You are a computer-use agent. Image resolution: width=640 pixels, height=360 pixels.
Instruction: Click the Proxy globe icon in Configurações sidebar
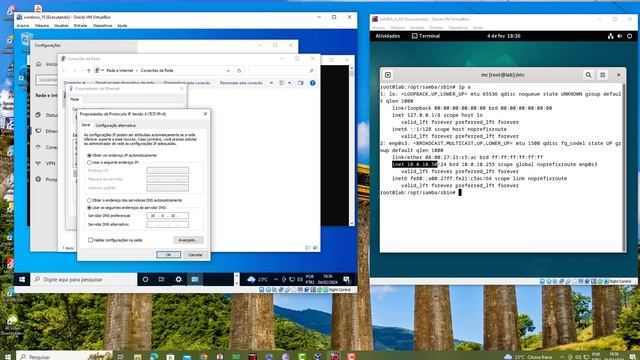pos(39,179)
